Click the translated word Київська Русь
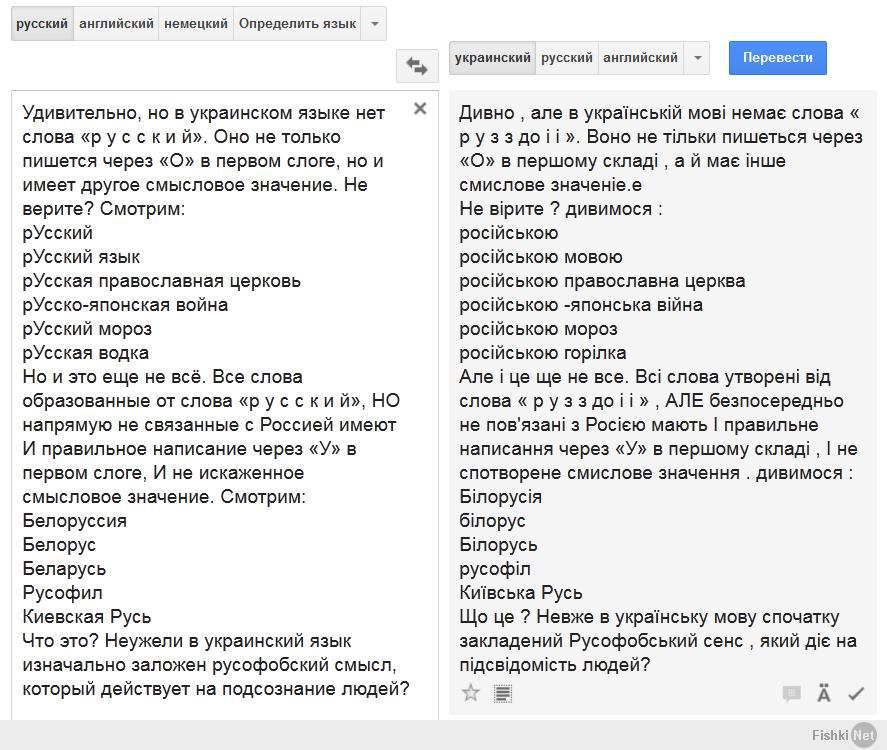The width and height of the screenshot is (887, 750). [520, 592]
